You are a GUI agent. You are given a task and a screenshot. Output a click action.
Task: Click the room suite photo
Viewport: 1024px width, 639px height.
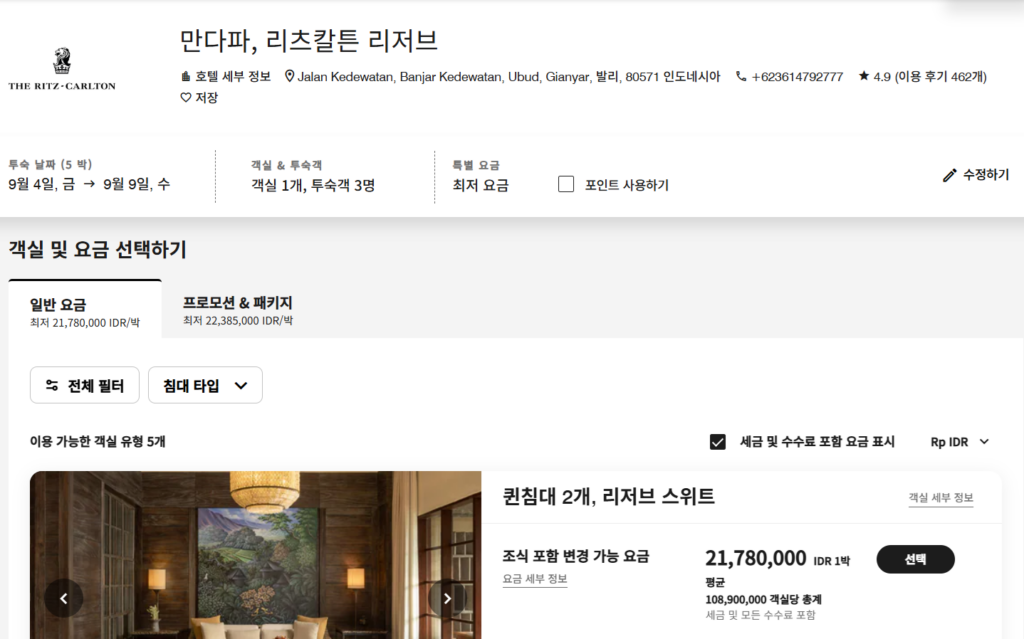click(255, 555)
